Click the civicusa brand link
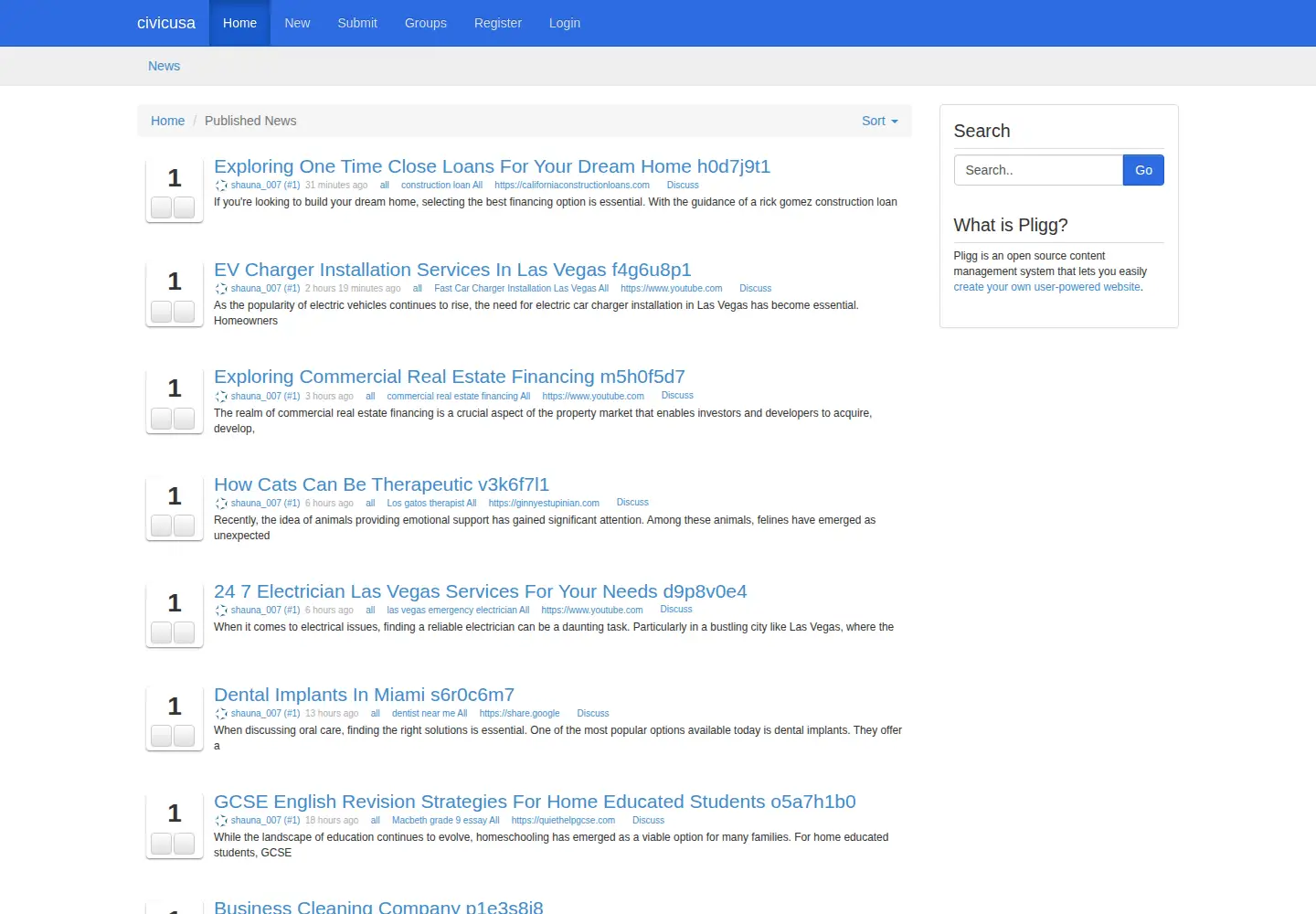 pos(166,23)
